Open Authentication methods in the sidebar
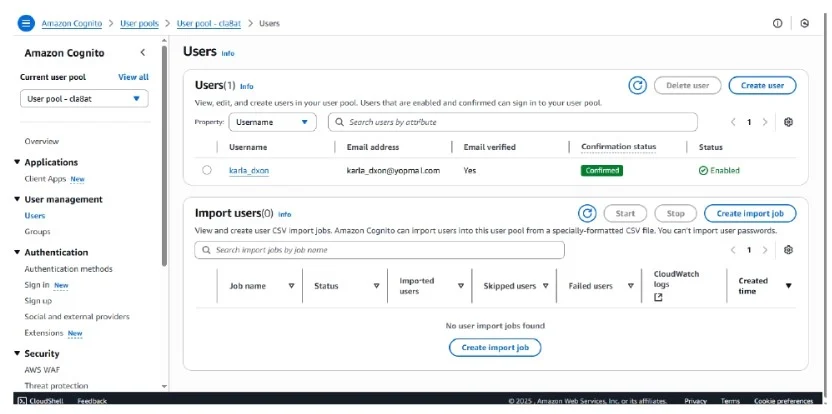The image size is (832, 414). point(68,269)
